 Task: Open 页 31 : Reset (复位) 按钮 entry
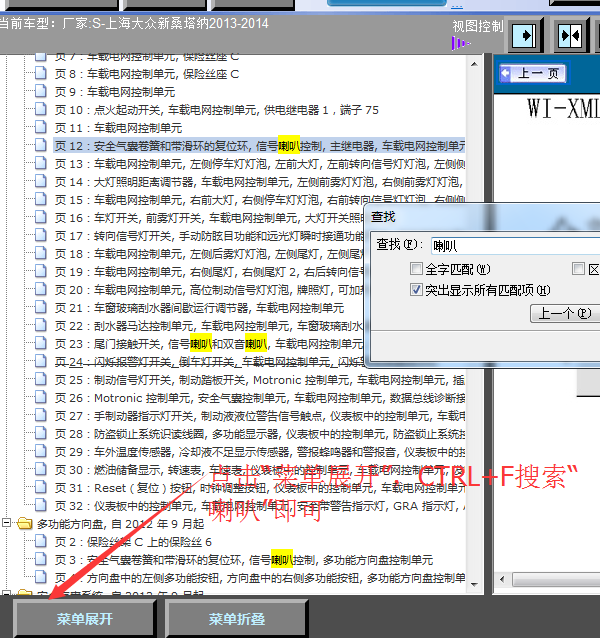[x=260, y=488]
